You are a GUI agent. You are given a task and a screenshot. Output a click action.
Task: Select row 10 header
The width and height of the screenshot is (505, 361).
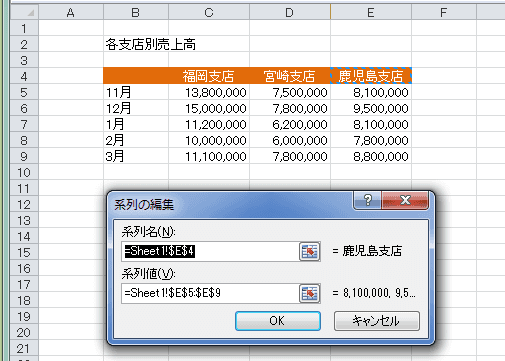pyautogui.click(x=24, y=172)
